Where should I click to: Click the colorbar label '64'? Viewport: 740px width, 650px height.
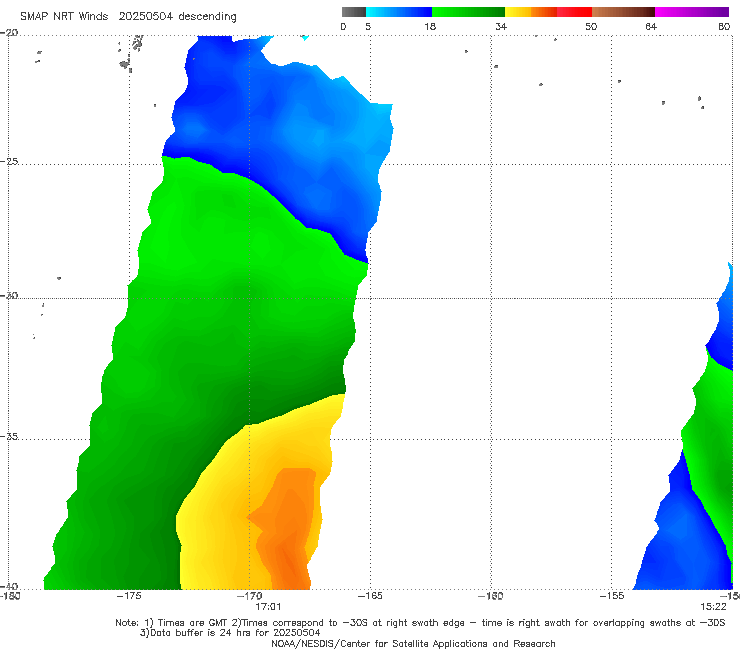651,26
